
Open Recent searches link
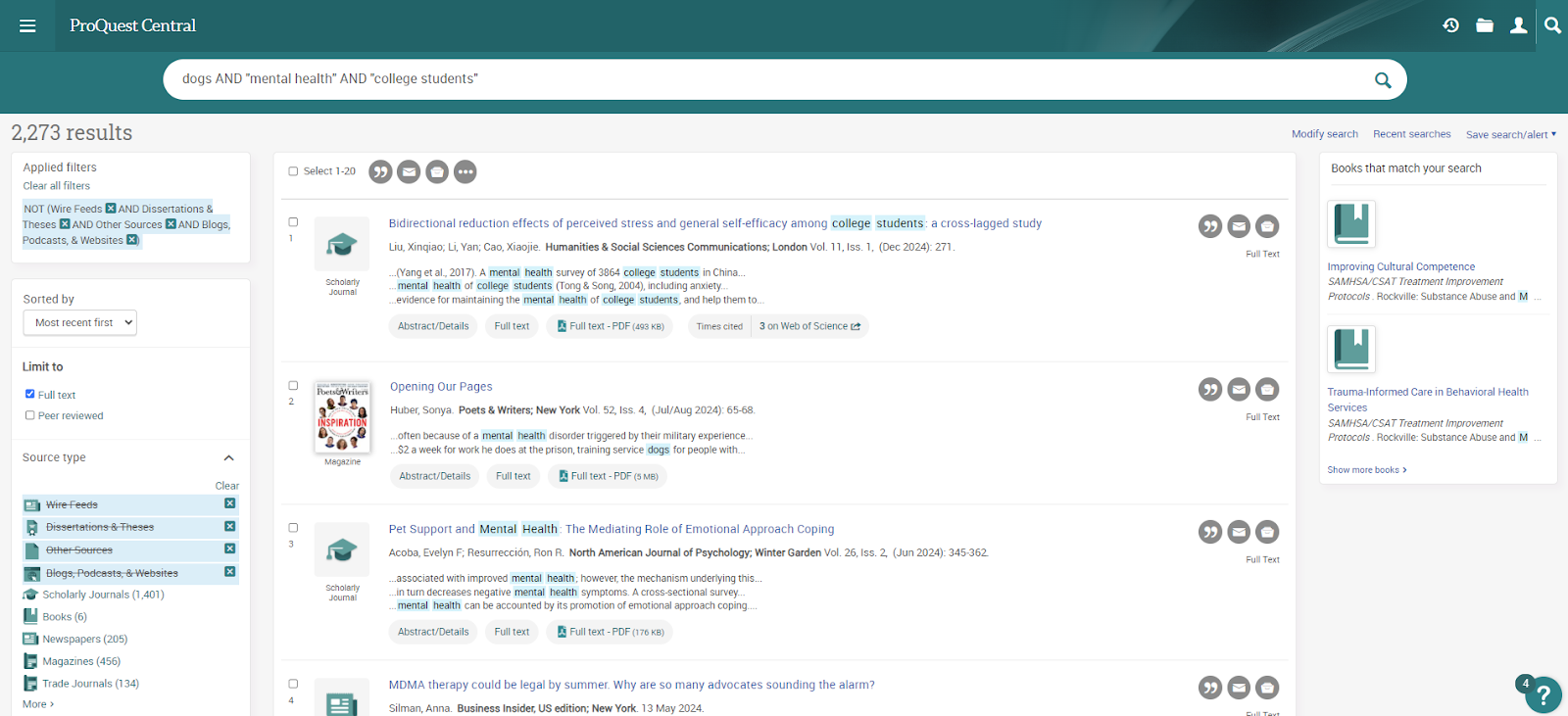click(1412, 134)
